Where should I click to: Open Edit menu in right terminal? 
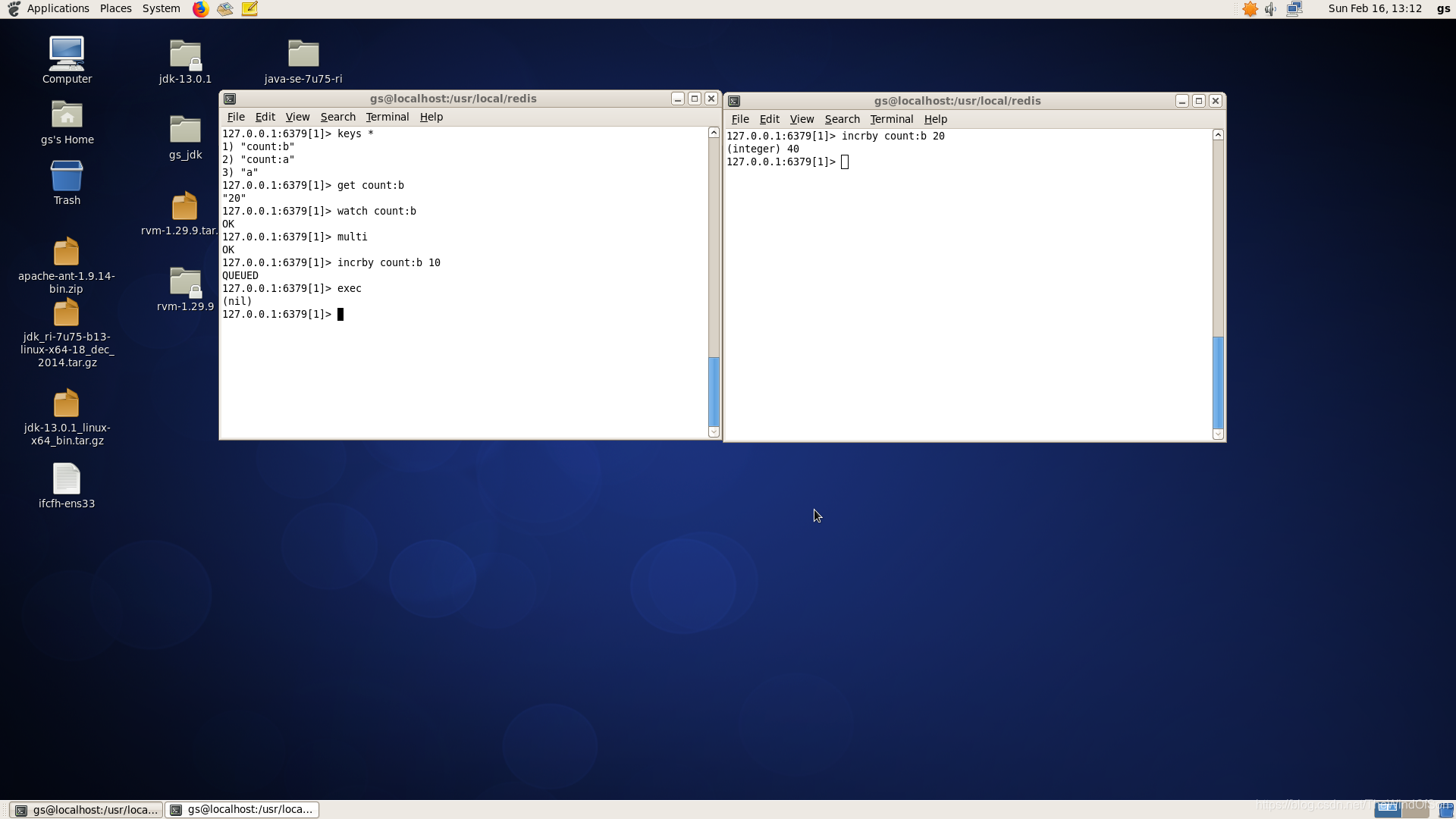click(770, 119)
